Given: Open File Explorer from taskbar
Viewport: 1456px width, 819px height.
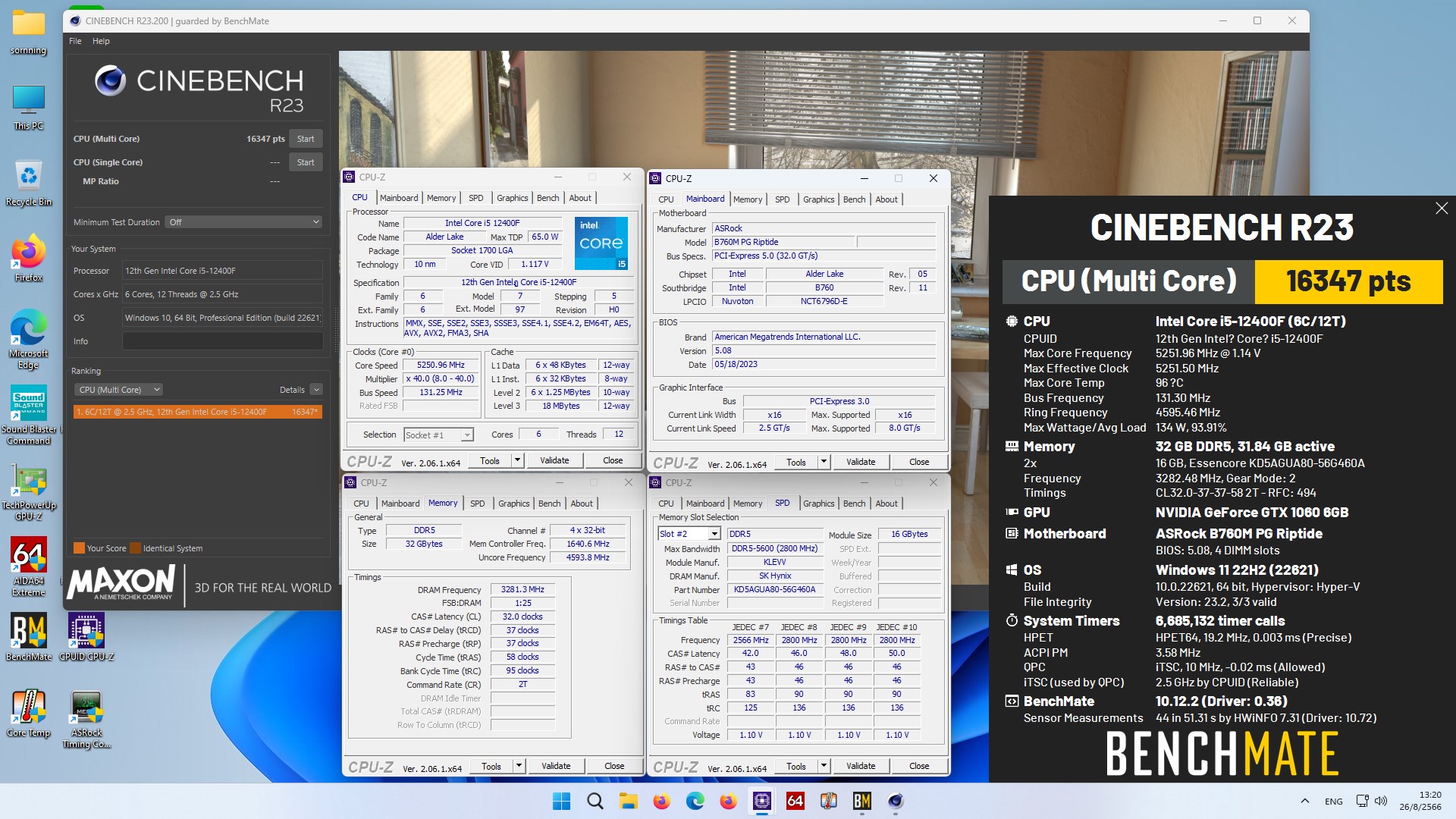Looking at the screenshot, I should (629, 801).
